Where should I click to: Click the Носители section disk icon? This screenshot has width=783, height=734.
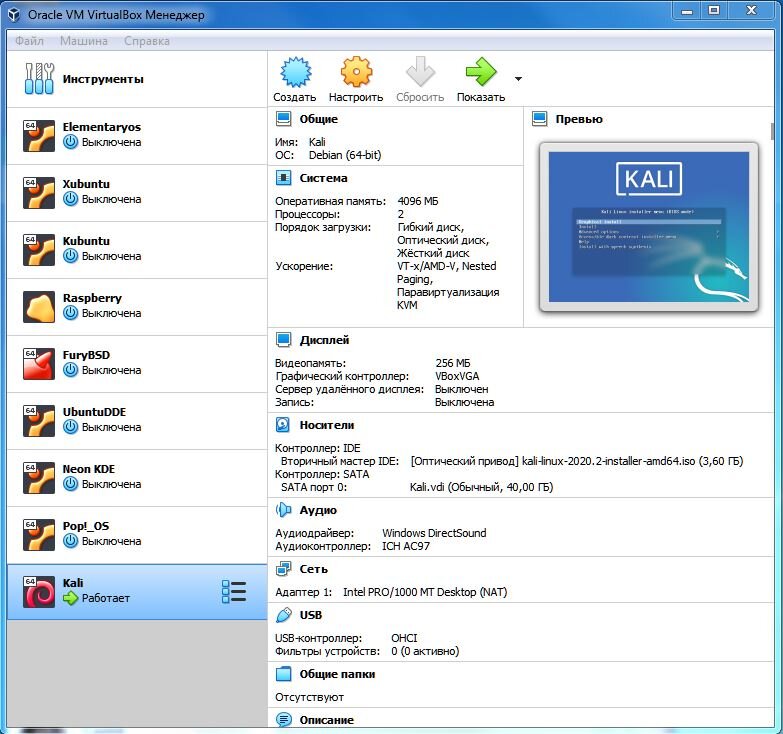click(x=283, y=425)
